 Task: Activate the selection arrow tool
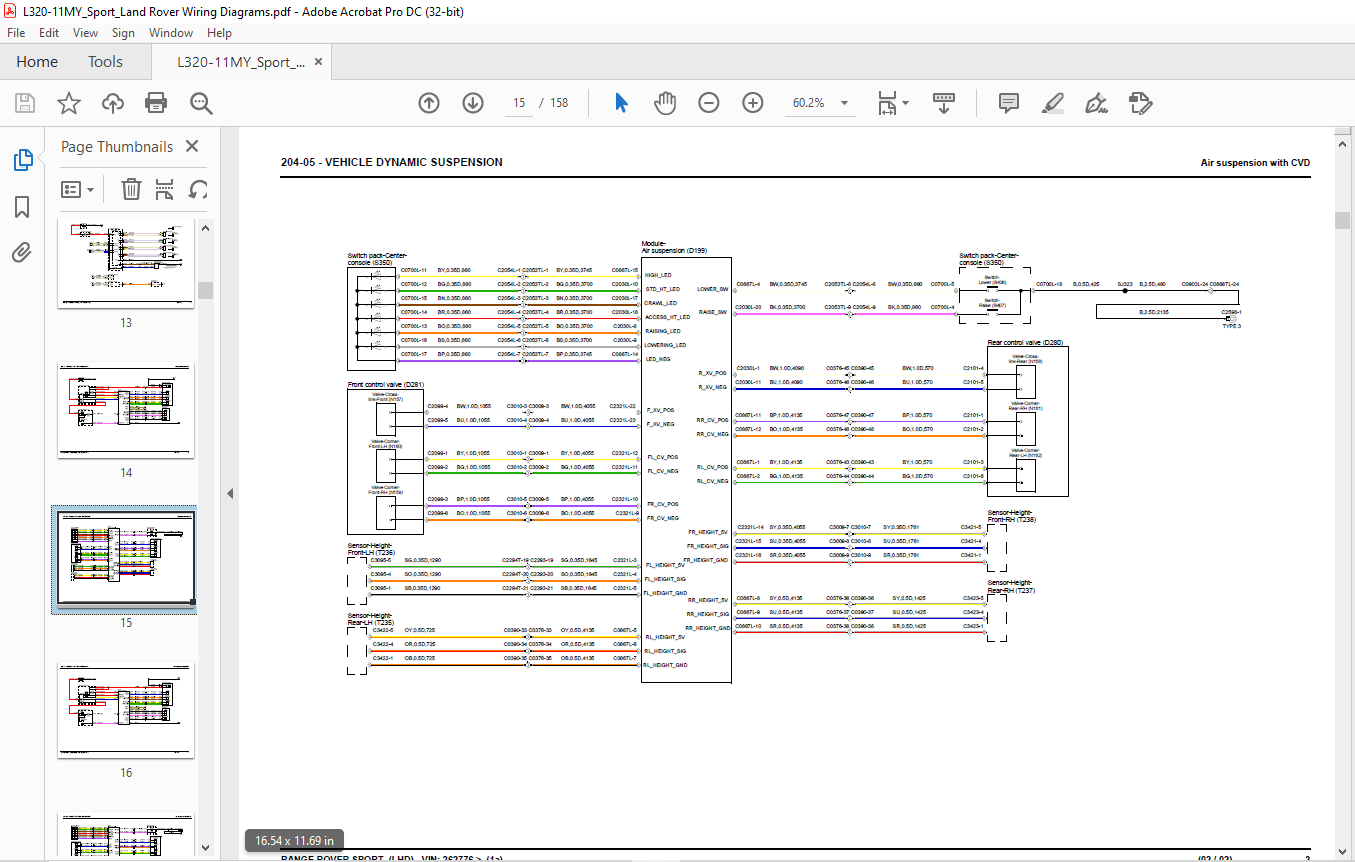[621, 103]
